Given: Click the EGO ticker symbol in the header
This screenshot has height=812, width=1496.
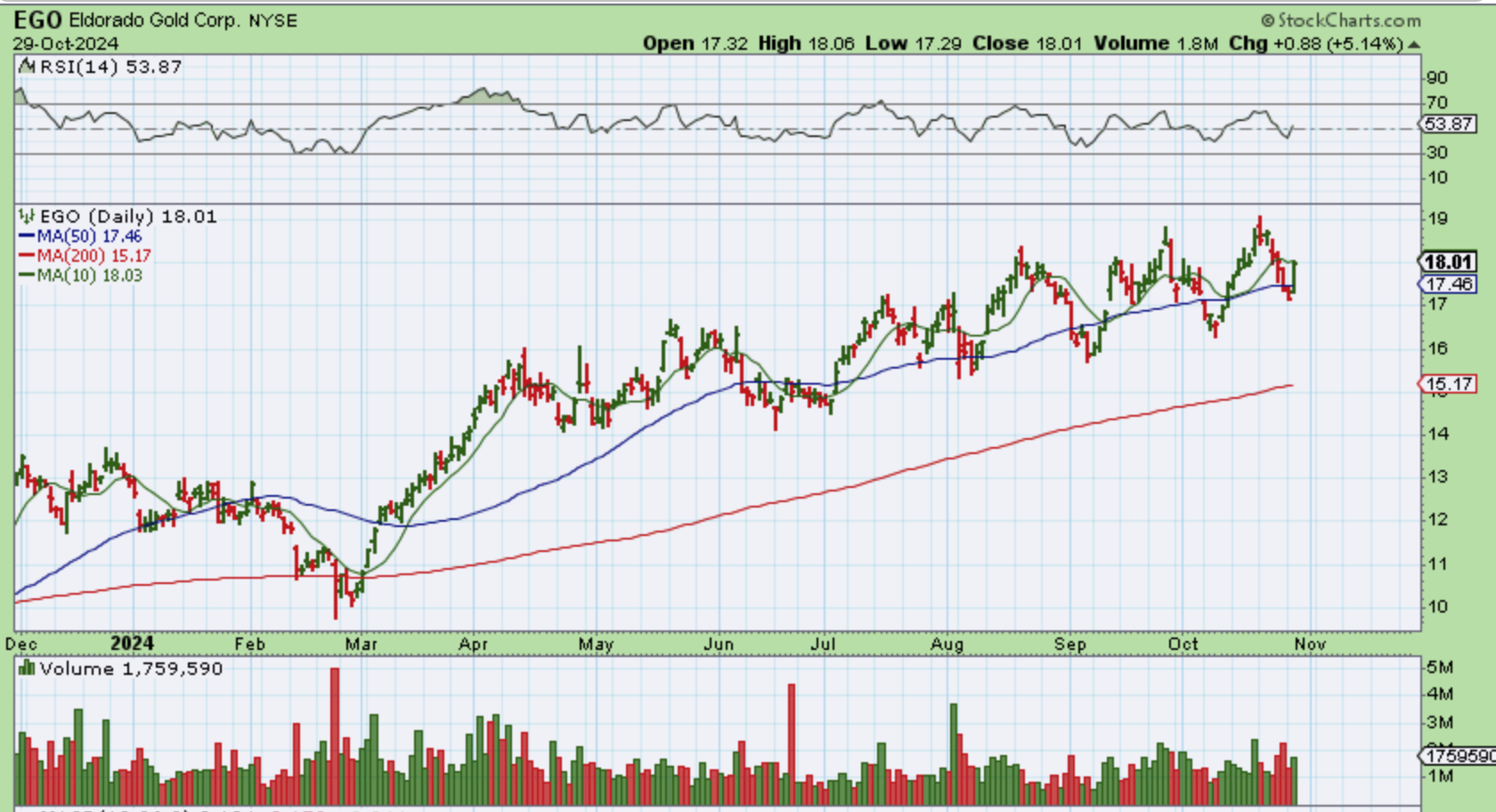Looking at the screenshot, I should tap(37, 20).
